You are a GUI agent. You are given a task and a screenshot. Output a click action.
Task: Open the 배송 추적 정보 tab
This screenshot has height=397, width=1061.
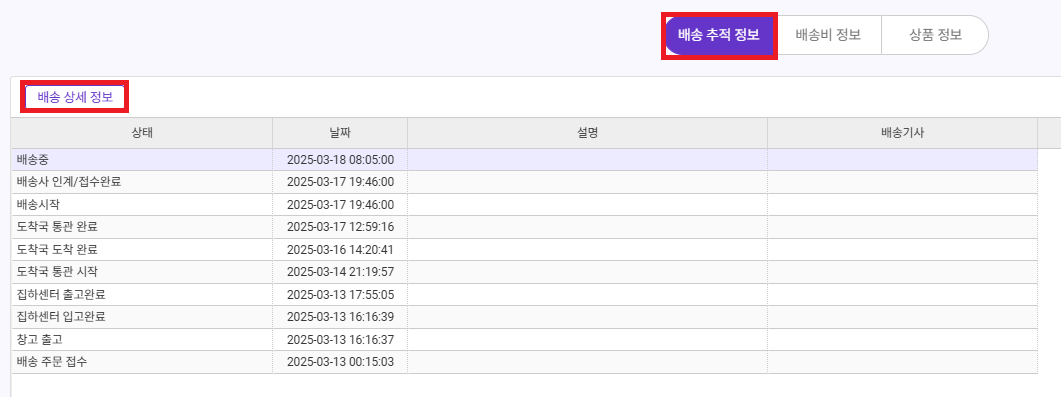click(x=719, y=35)
